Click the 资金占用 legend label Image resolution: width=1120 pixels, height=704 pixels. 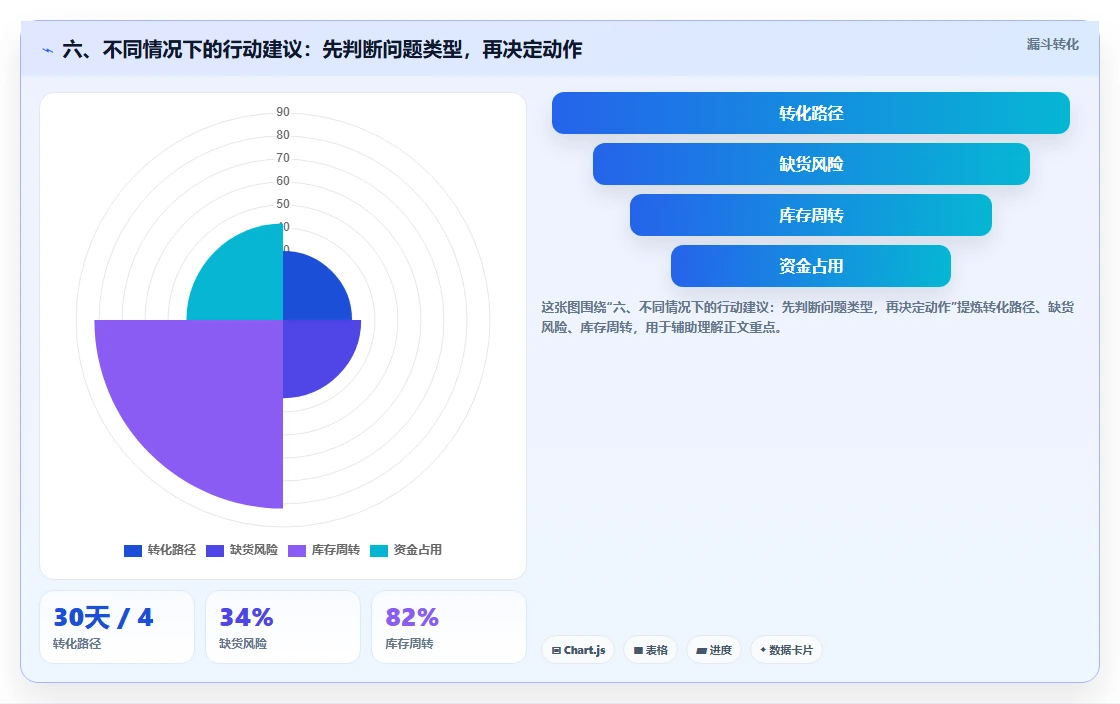tap(418, 550)
